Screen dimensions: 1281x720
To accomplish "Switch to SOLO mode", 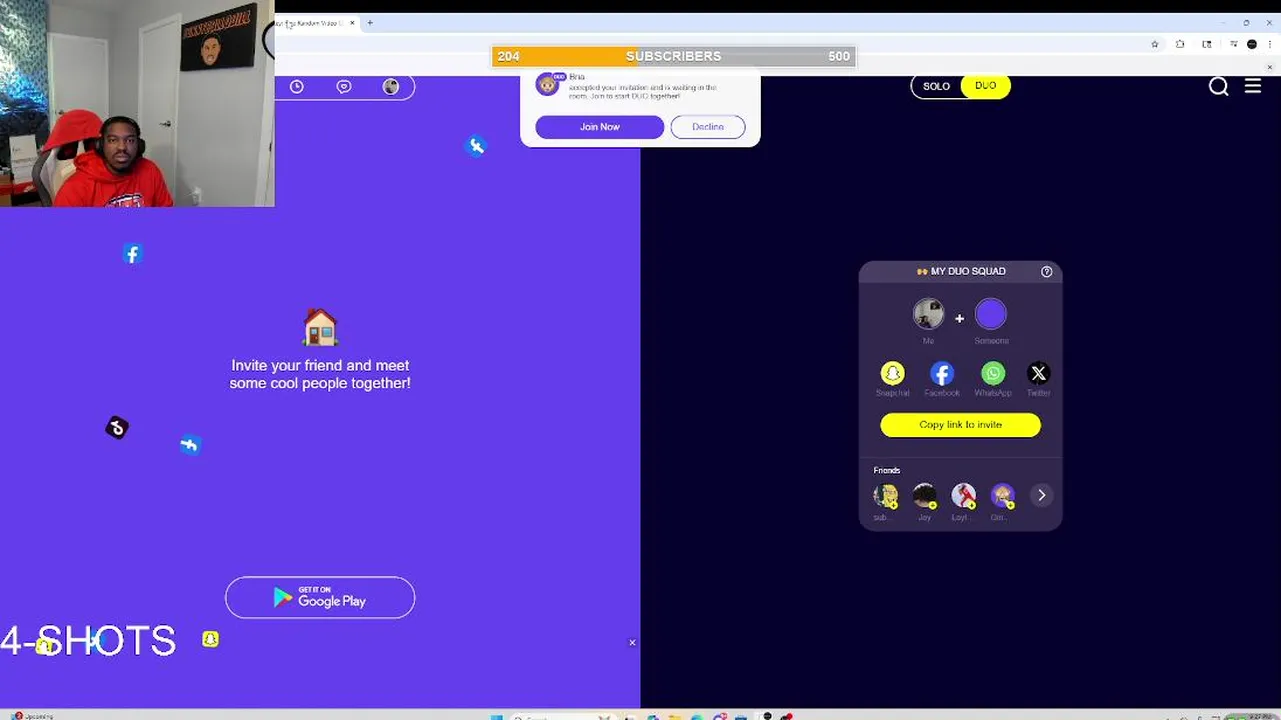I will [936, 86].
